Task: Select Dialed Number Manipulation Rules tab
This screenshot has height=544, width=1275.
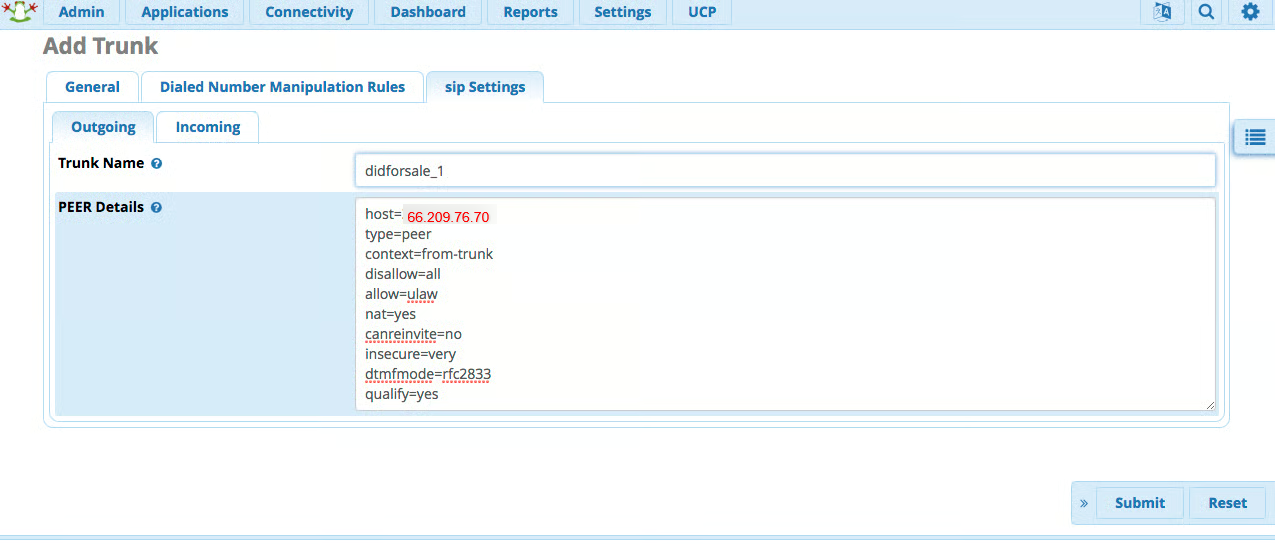Action: point(282,87)
